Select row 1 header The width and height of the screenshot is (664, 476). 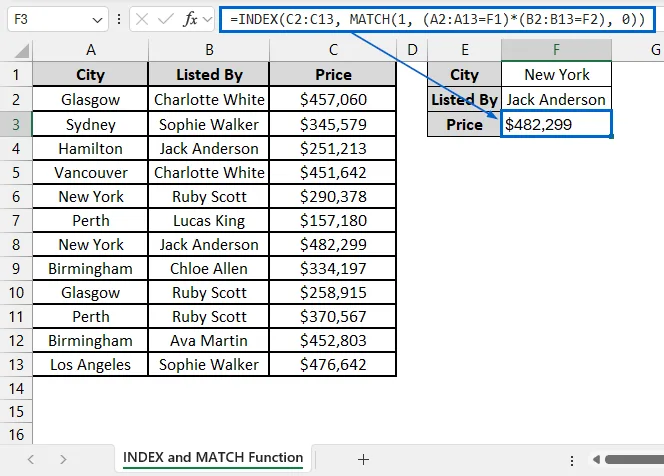16,75
